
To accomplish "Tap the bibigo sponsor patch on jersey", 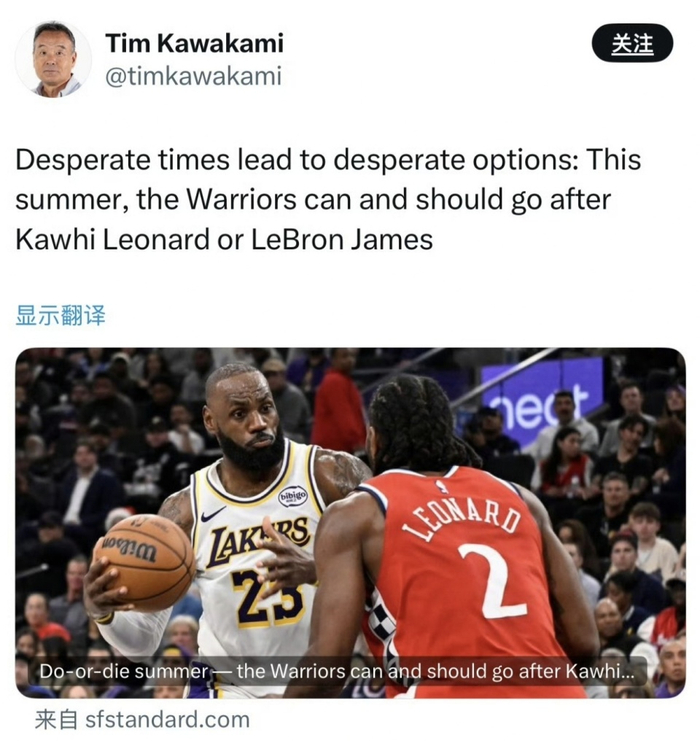I will click(293, 496).
